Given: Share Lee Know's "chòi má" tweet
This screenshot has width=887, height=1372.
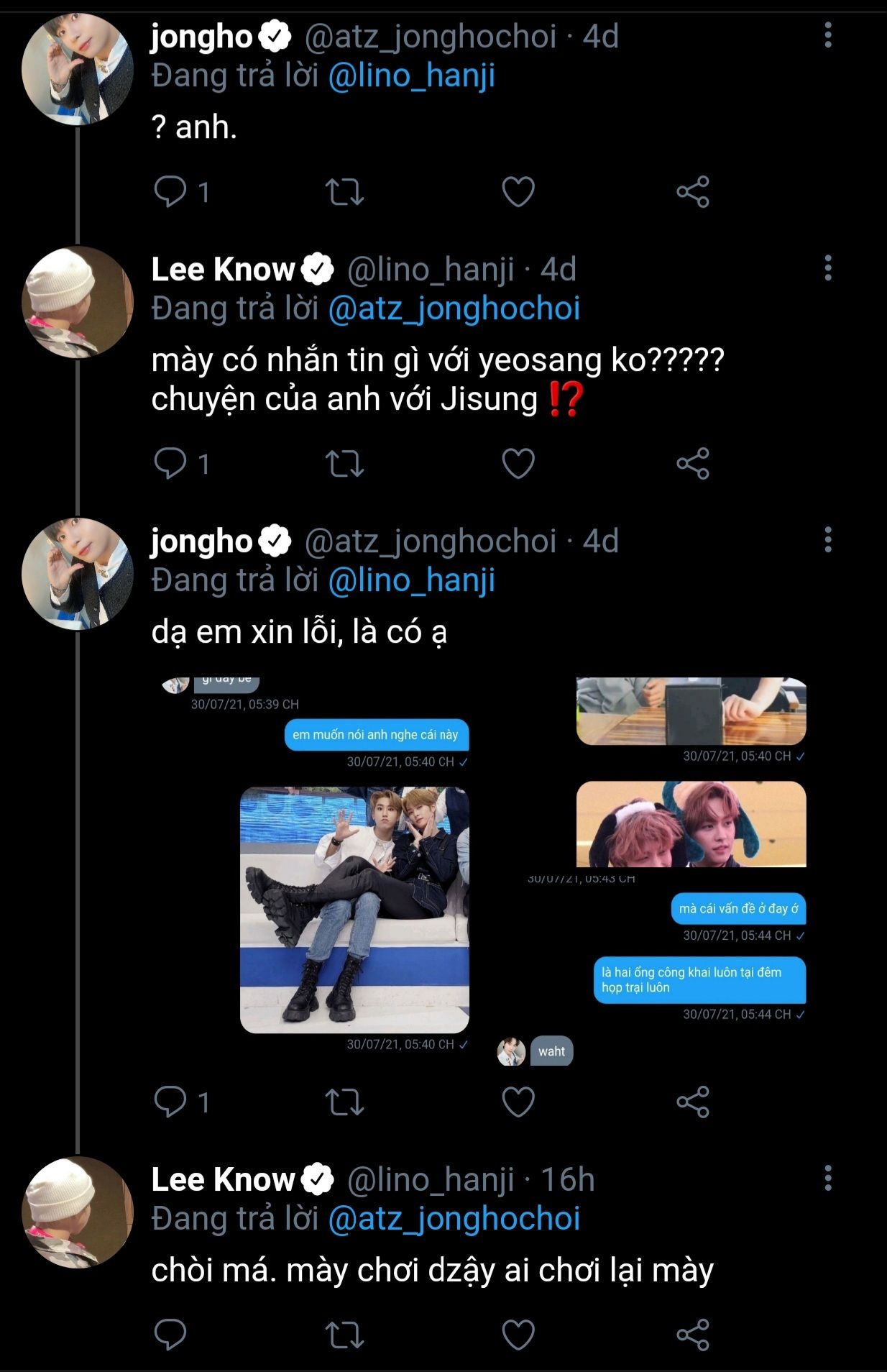Looking at the screenshot, I should (692, 1335).
